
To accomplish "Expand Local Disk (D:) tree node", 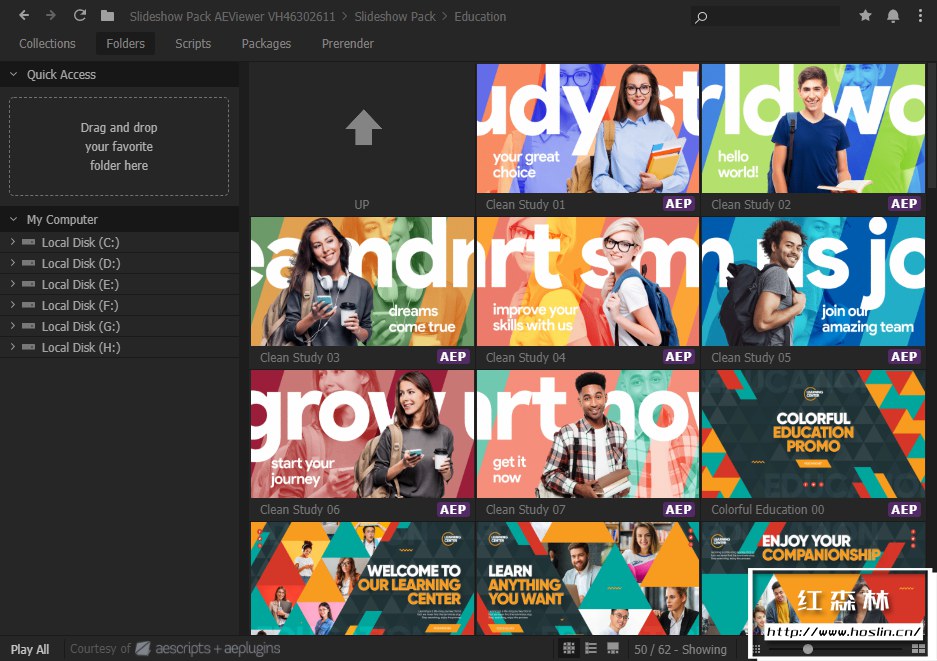I will [13, 263].
